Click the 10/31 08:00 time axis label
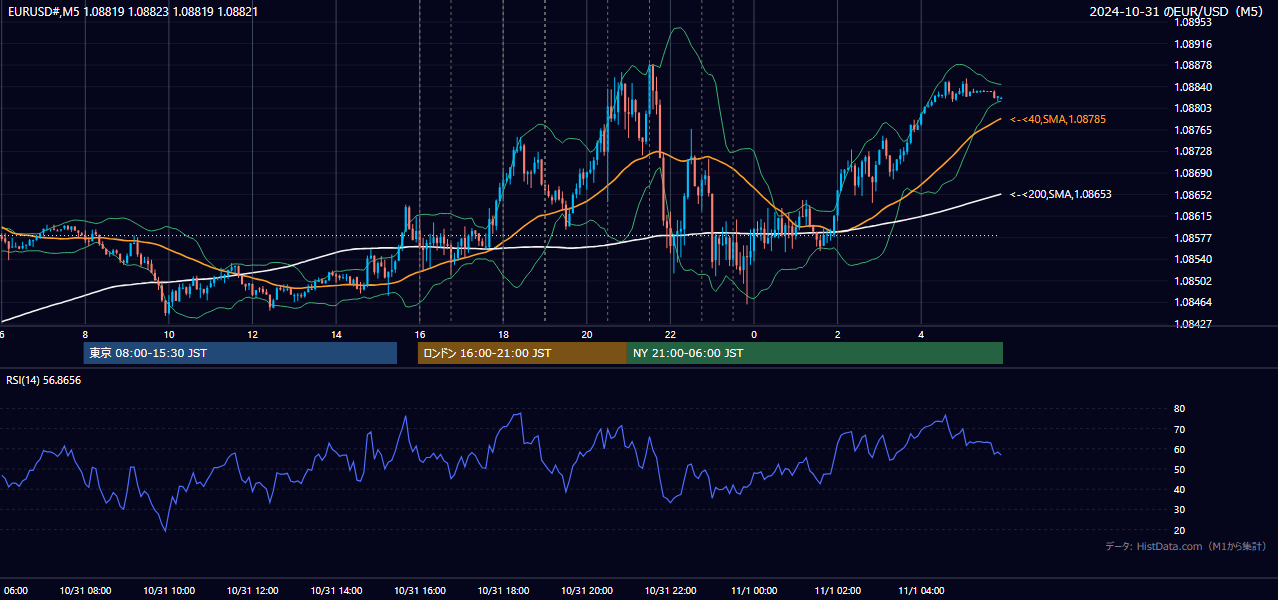This screenshot has width=1278, height=600. coord(85,591)
